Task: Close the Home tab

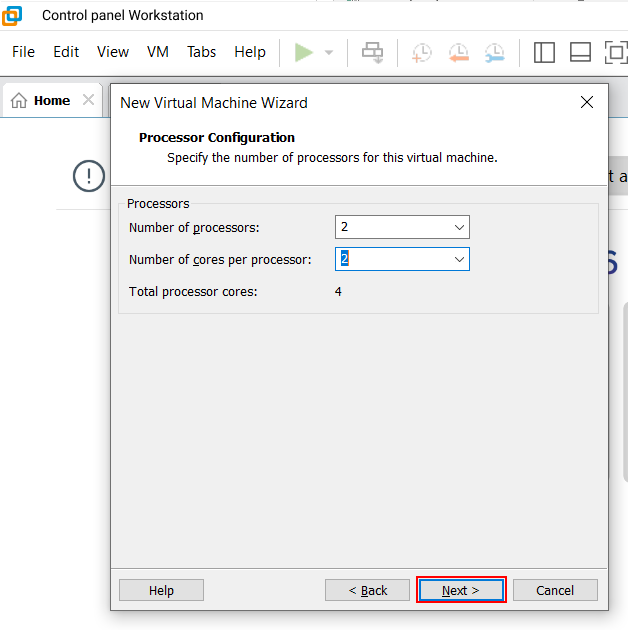Action: (x=88, y=100)
